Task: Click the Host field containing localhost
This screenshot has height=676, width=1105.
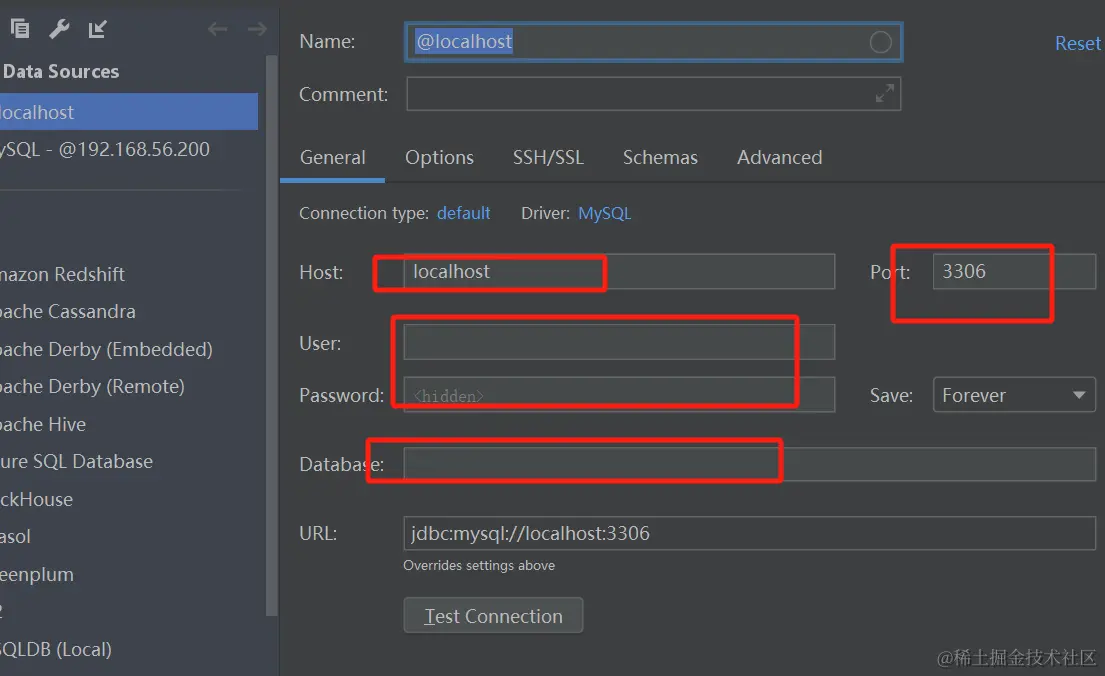Action: pyautogui.click(x=619, y=271)
